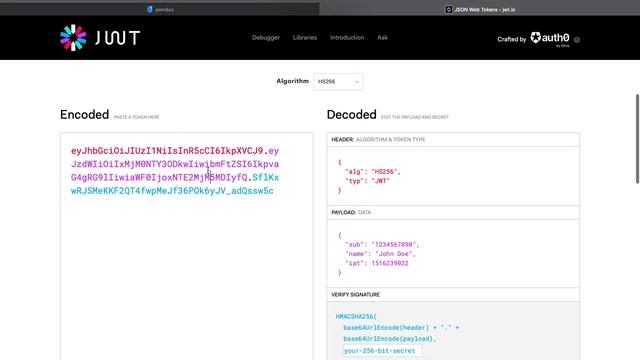Image resolution: width=640 pixels, height=360 pixels.
Task: Click the "name": "John Doe" line
Action: pos(380,254)
